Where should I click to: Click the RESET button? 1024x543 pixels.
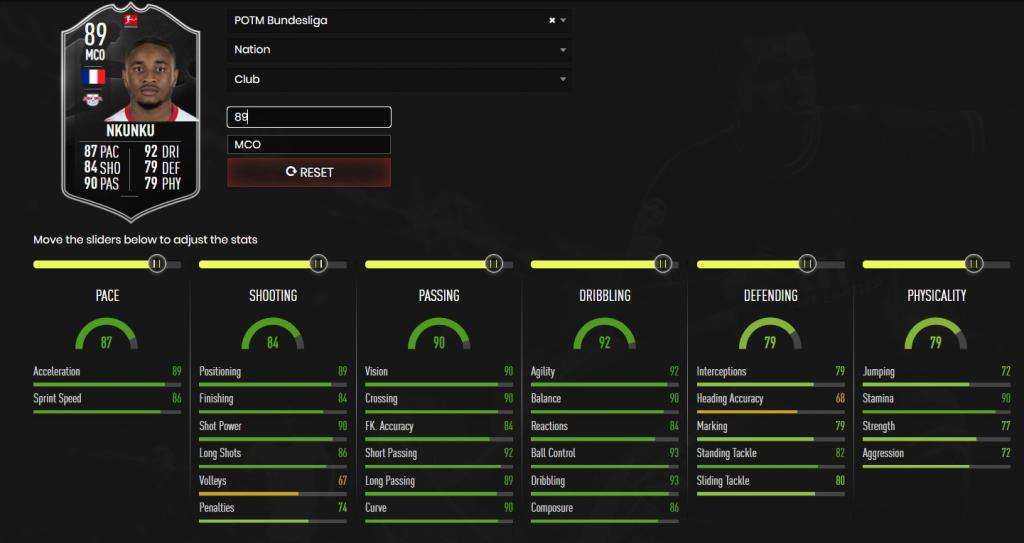309,173
